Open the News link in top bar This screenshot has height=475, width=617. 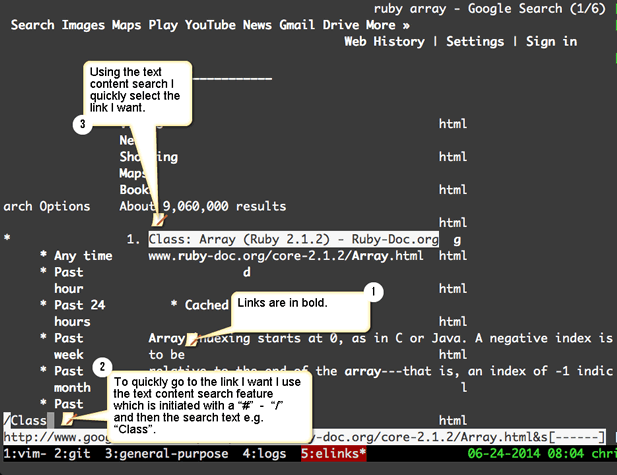[x=257, y=25]
